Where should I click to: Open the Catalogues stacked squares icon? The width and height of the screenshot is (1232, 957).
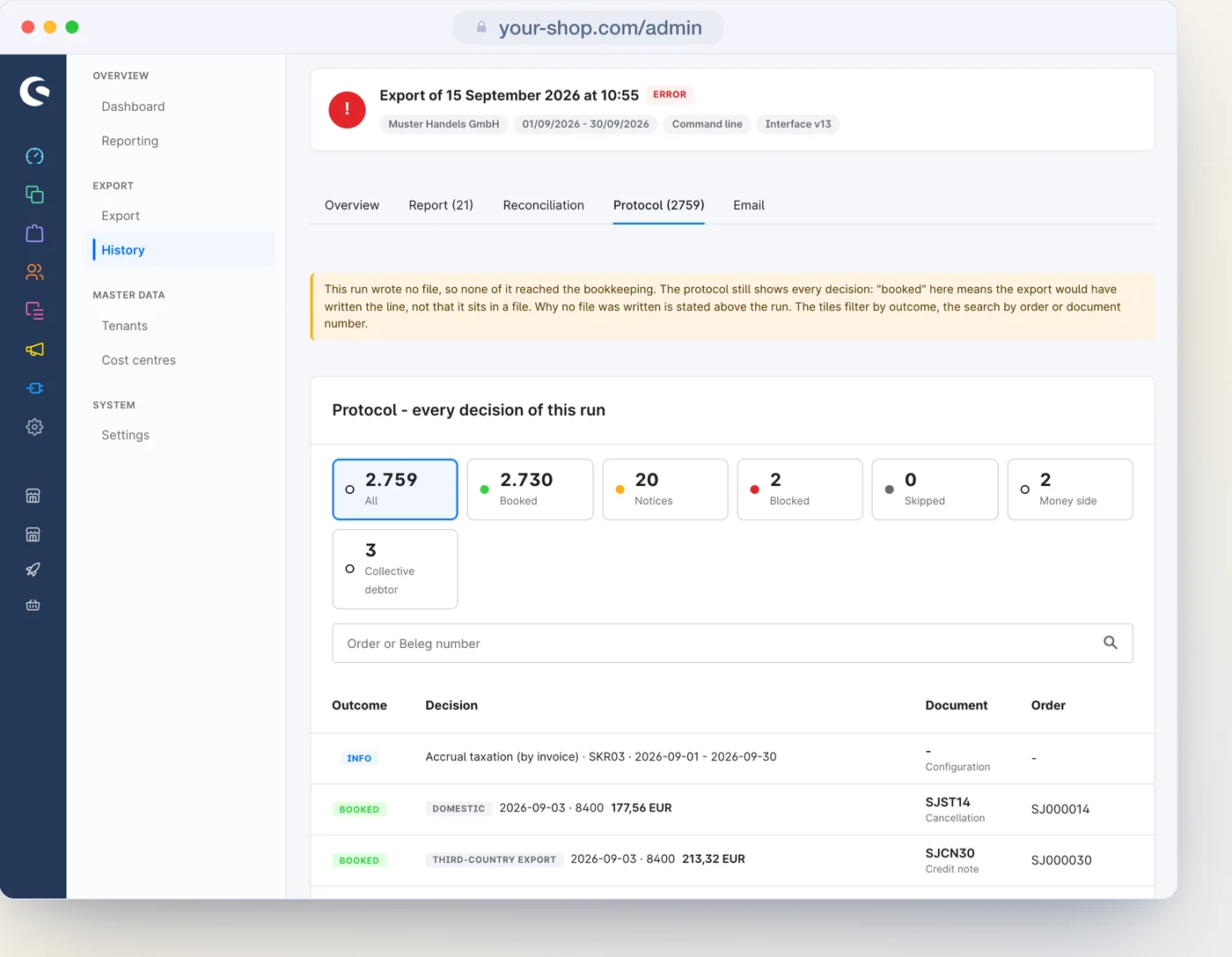coord(34,195)
